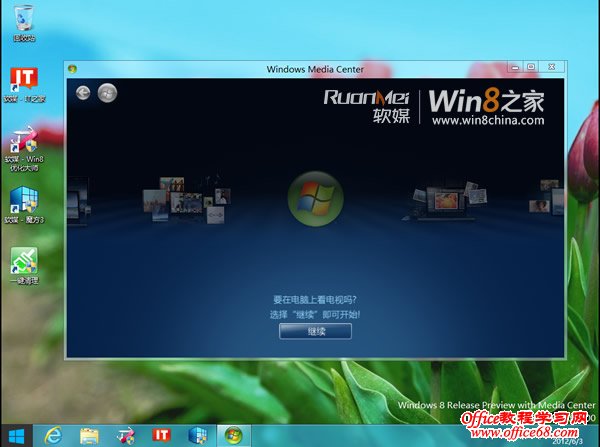Open the 魔方 blue cube taskbar icon

(198, 436)
